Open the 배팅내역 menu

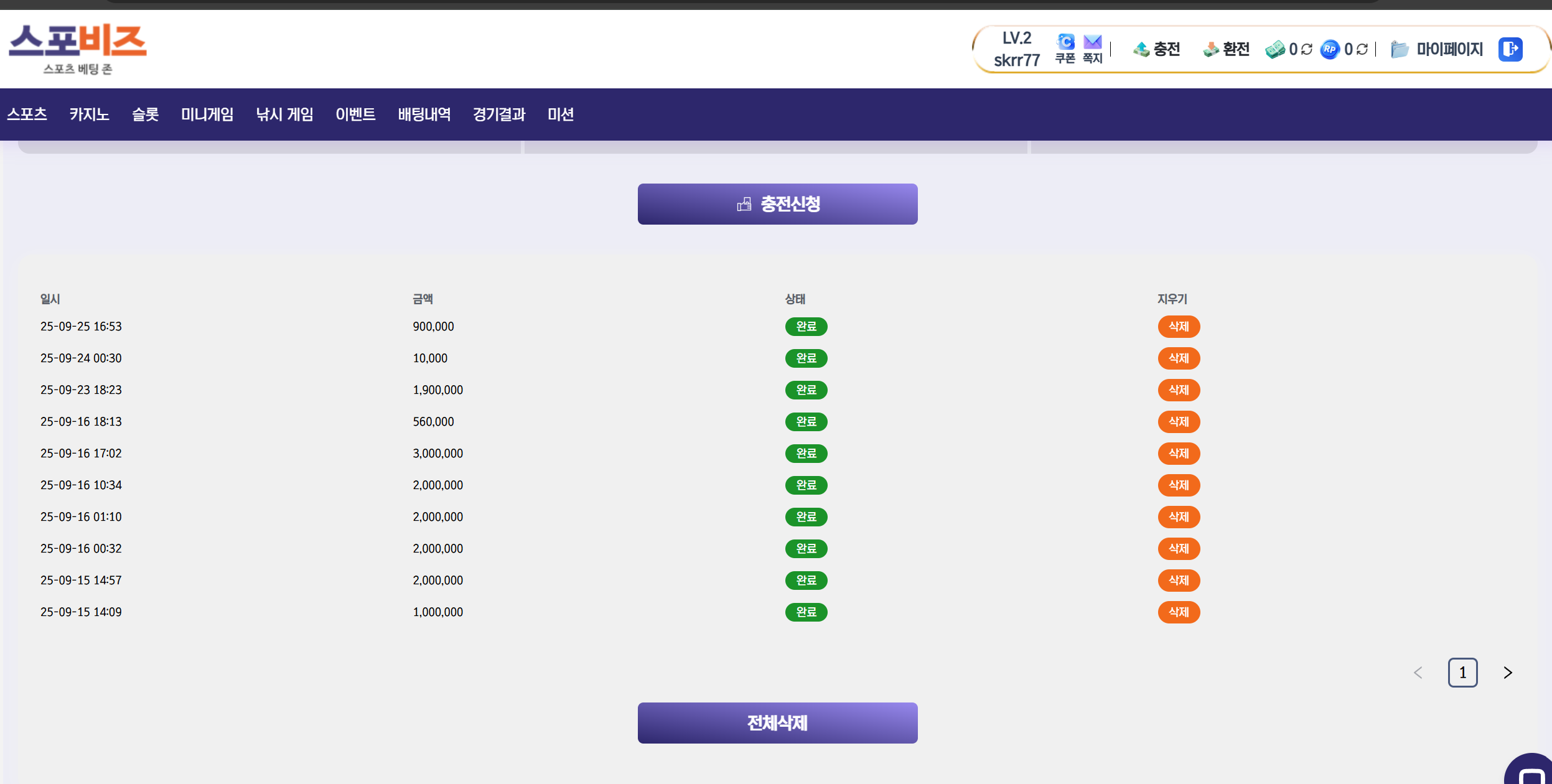click(424, 114)
